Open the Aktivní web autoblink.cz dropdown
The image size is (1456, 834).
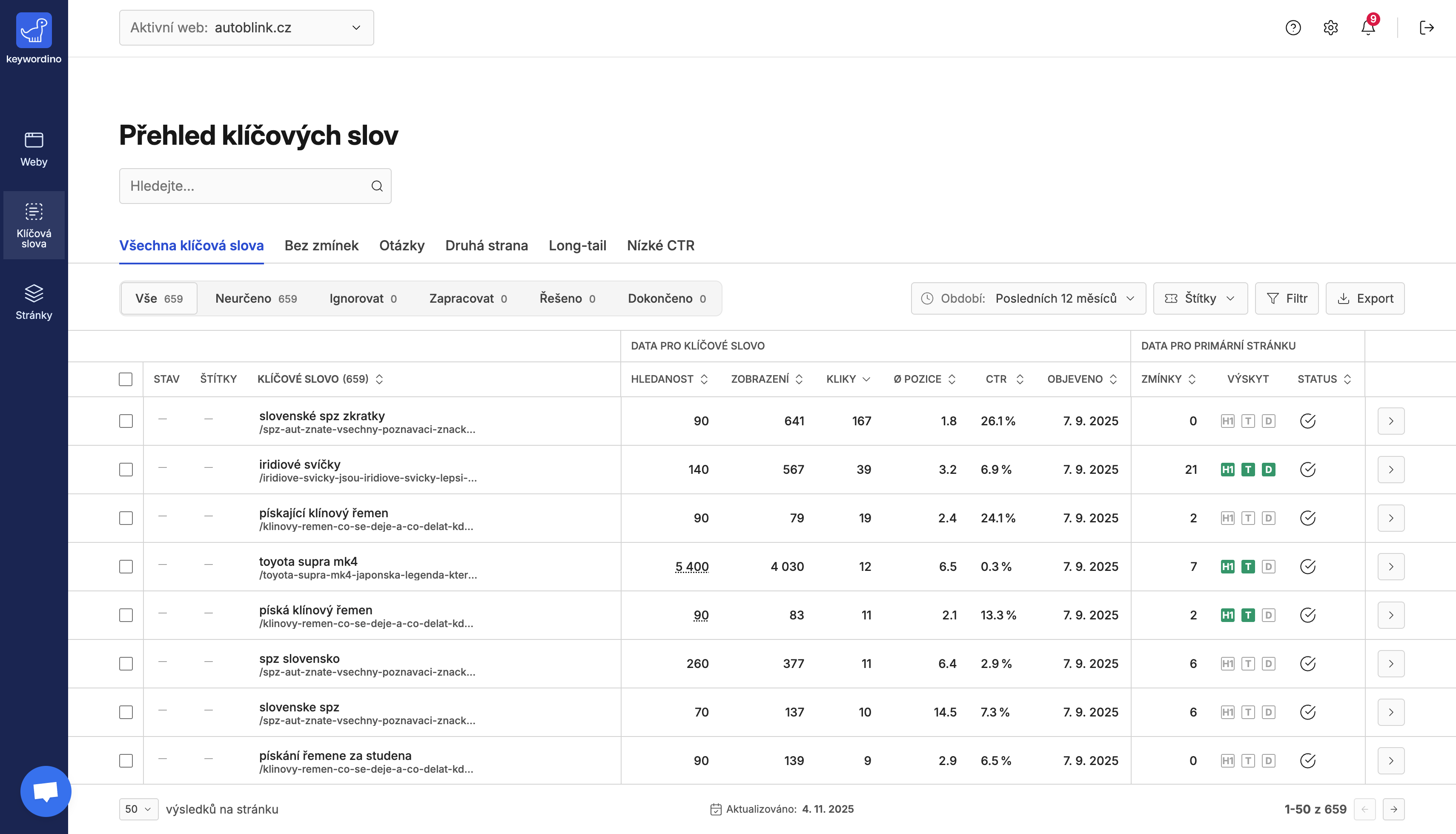(x=246, y=28)
